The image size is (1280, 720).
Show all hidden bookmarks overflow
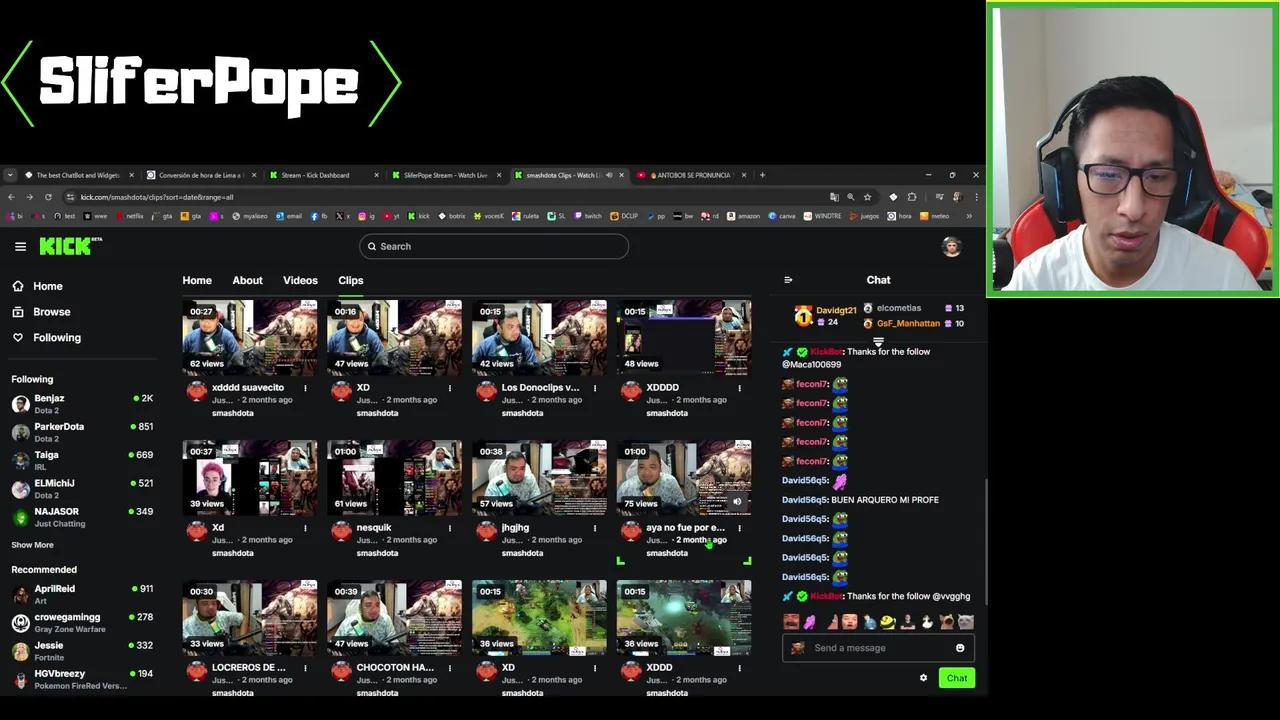(968, 216)
